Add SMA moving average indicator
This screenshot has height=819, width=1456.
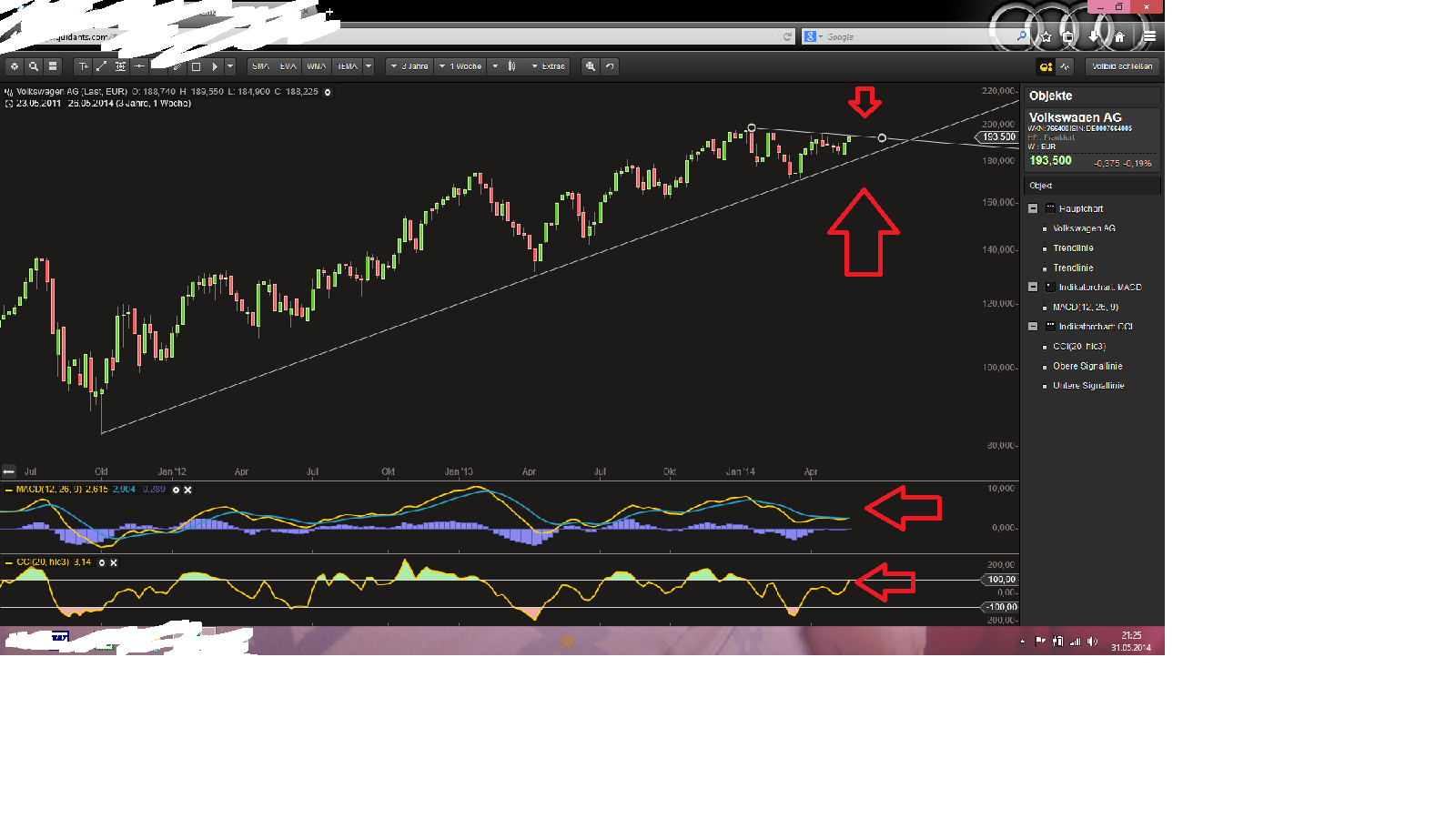pyautogui.click(x=261, y=66)
